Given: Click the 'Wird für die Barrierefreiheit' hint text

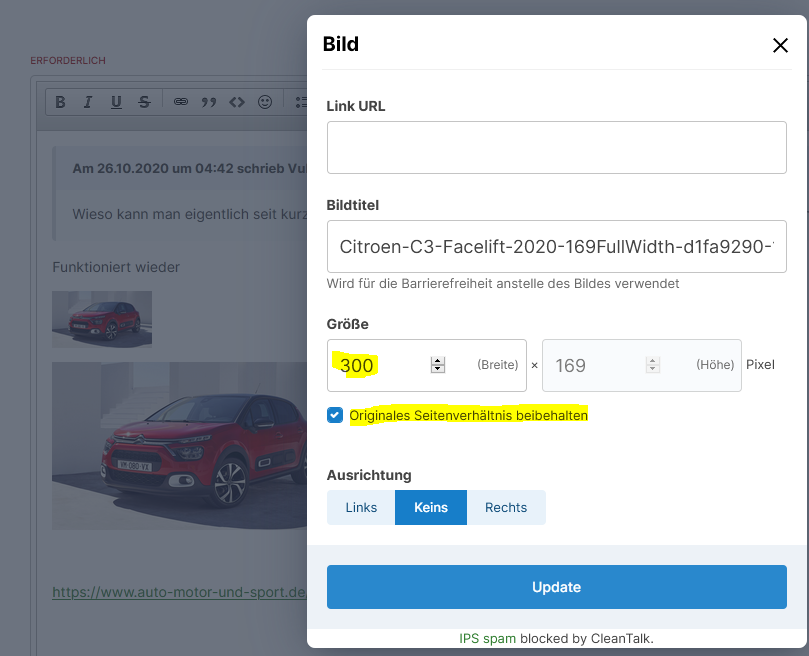Looking at the screenshot, I should pos(503,283).
